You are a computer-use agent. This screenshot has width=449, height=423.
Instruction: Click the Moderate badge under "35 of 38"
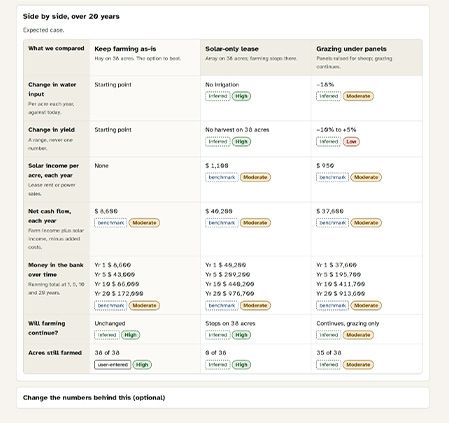click(x=358, y=365)
